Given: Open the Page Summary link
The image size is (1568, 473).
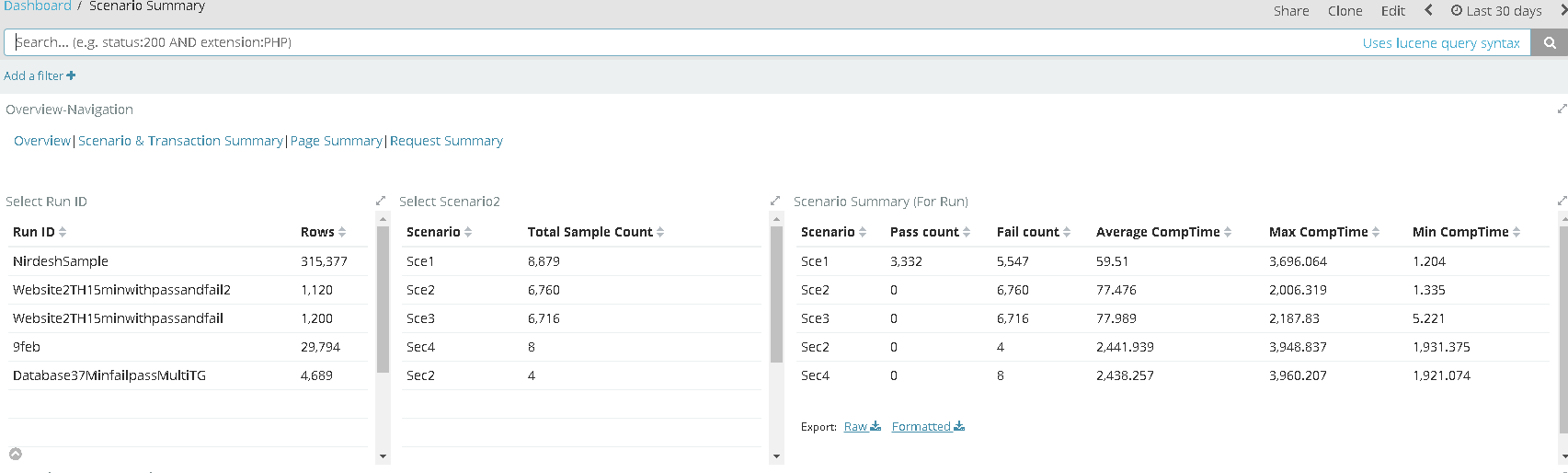Looking at the screenshot, I should (x=336, y=141).
